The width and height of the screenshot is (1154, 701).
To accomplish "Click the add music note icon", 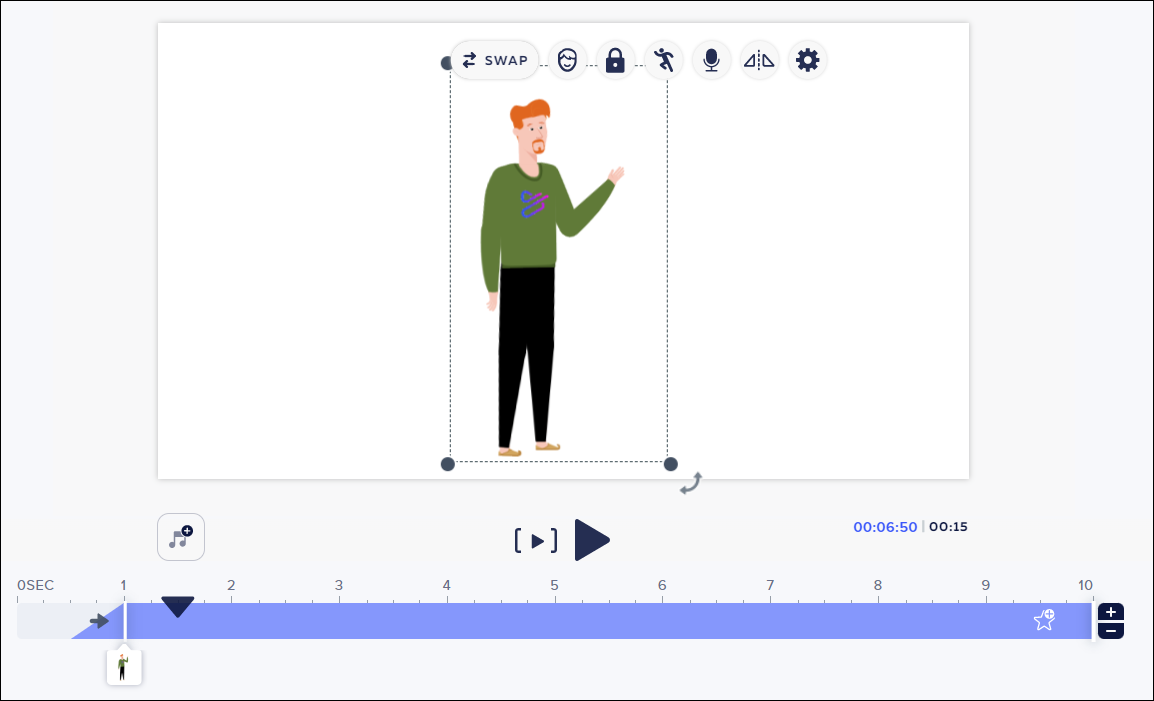I will coord(181,537).
